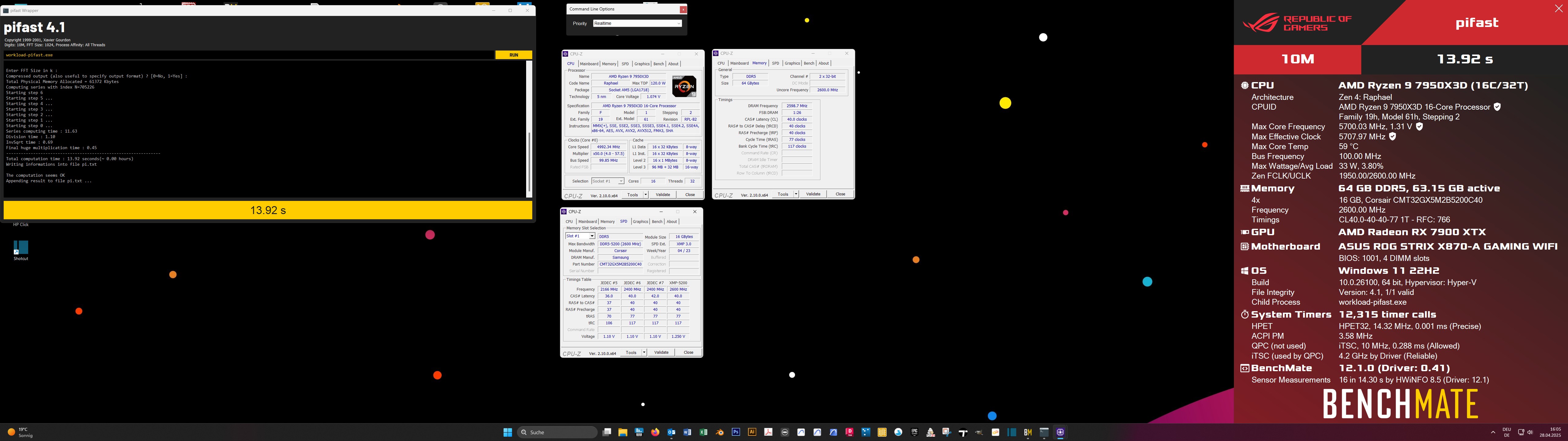Open Adobe Acrobat from the taskbar
Viewport: 1568px width, 441px height.
[769, 432]
